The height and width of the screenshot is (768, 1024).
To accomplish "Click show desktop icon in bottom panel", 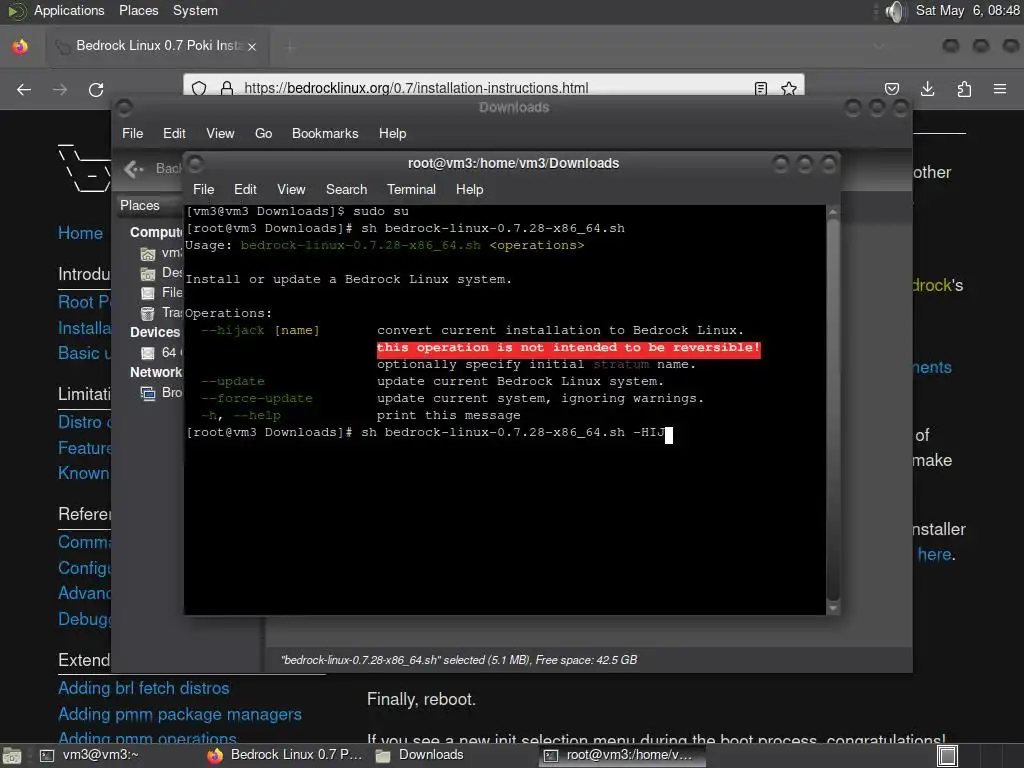I will pyautogui.click(x=12, y=756).
